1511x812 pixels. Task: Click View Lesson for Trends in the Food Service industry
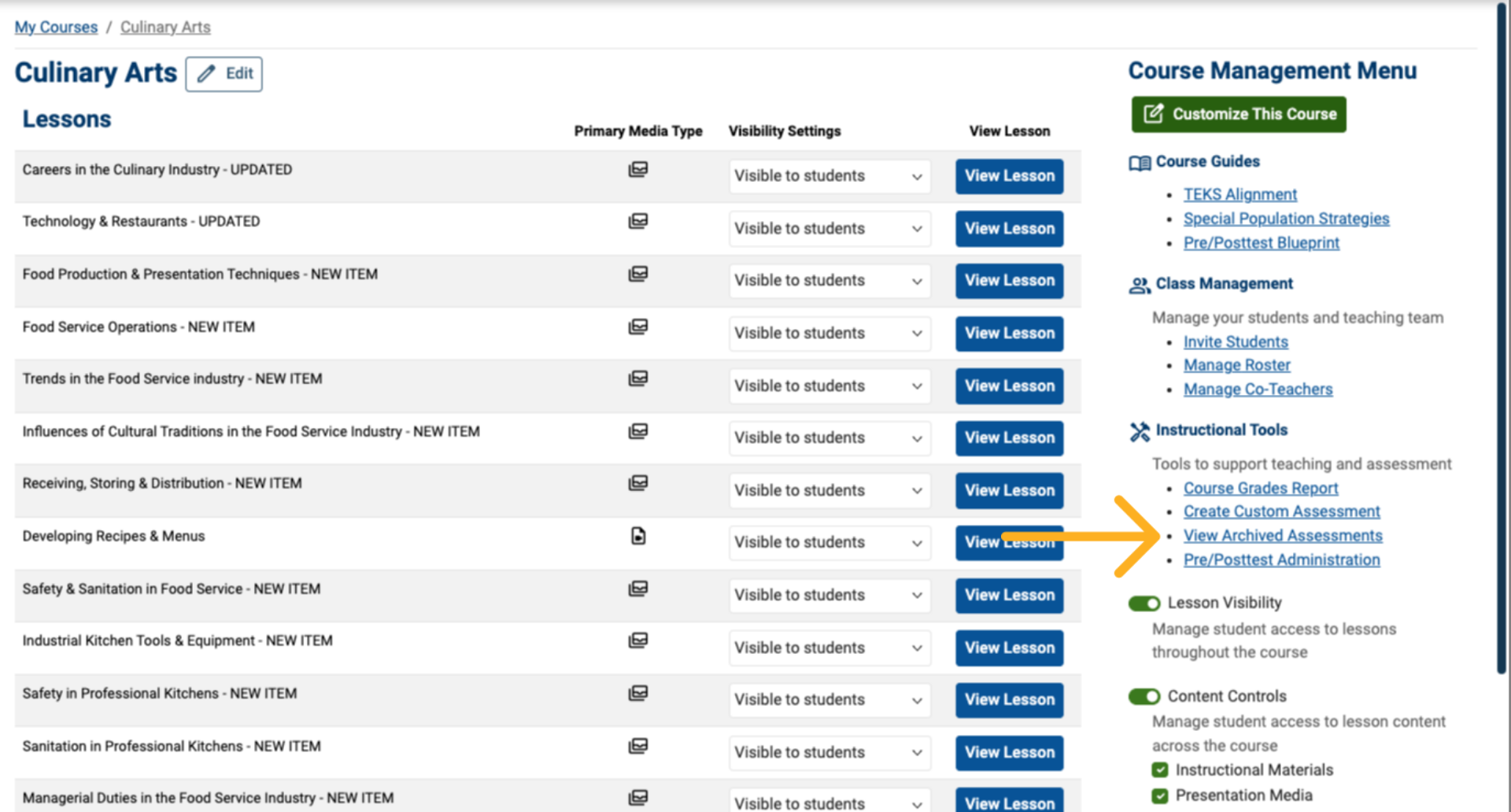click(x=1009, y=386)
